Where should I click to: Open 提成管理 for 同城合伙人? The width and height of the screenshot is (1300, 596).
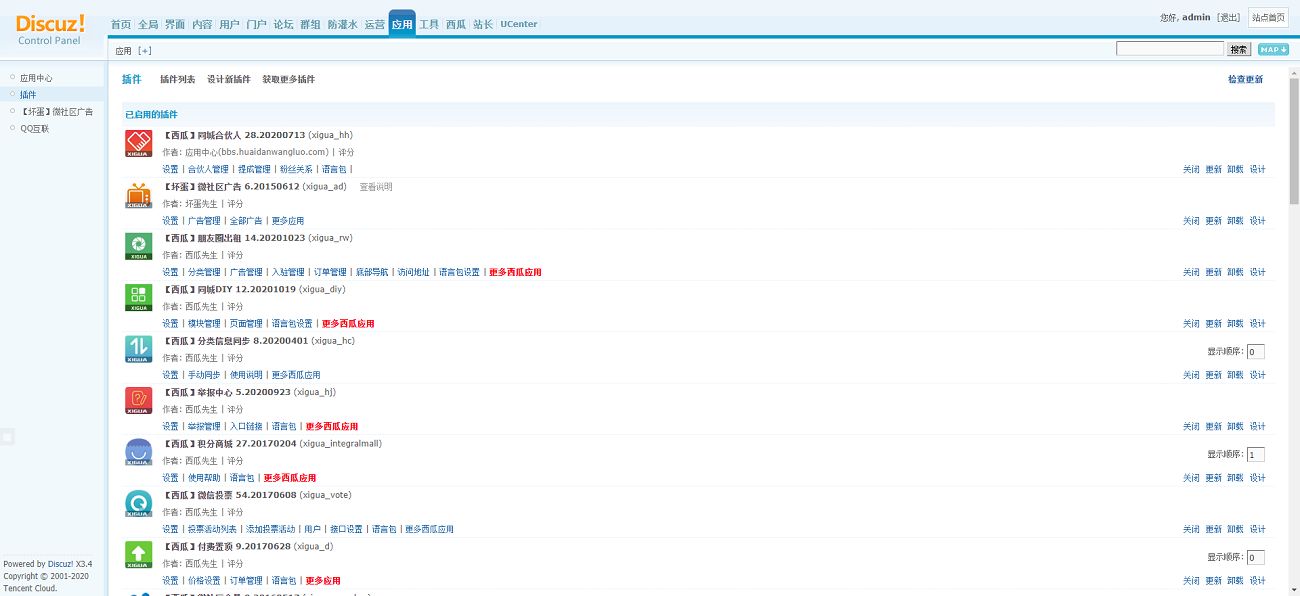click(254, 170)
